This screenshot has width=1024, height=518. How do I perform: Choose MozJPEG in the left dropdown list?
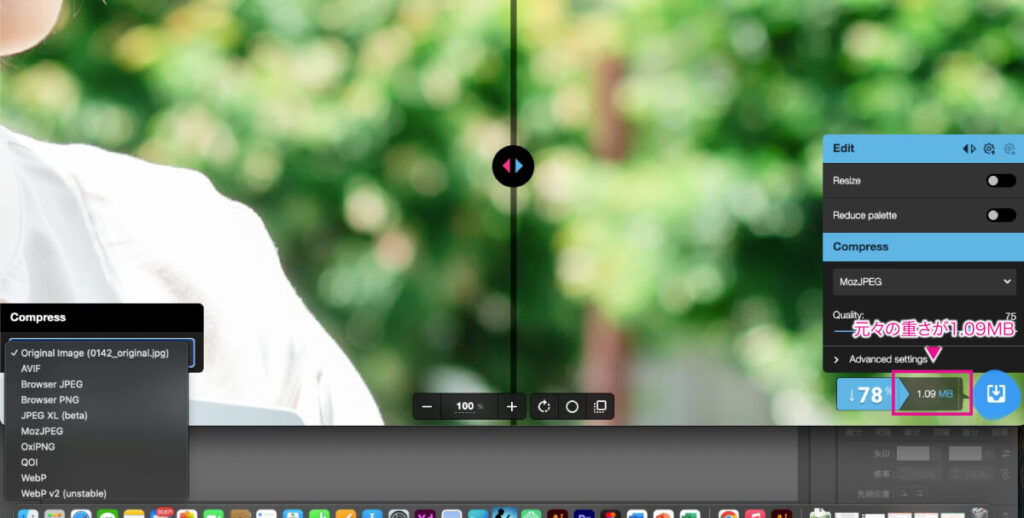(x=42, y=431)
